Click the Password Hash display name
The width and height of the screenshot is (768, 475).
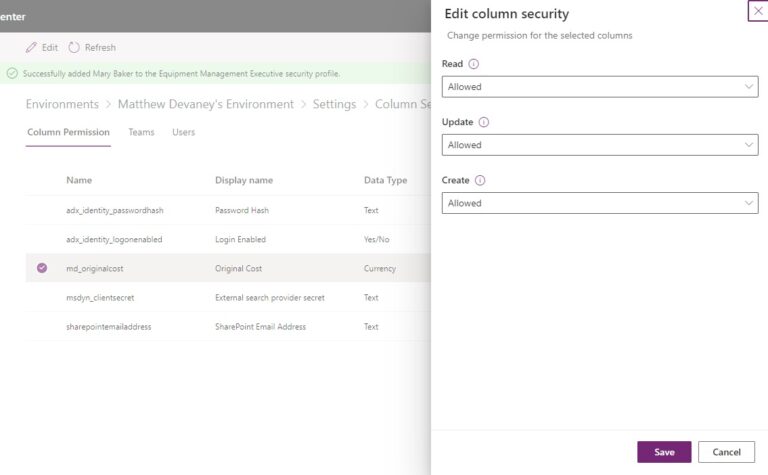click(x=242, y=210)
